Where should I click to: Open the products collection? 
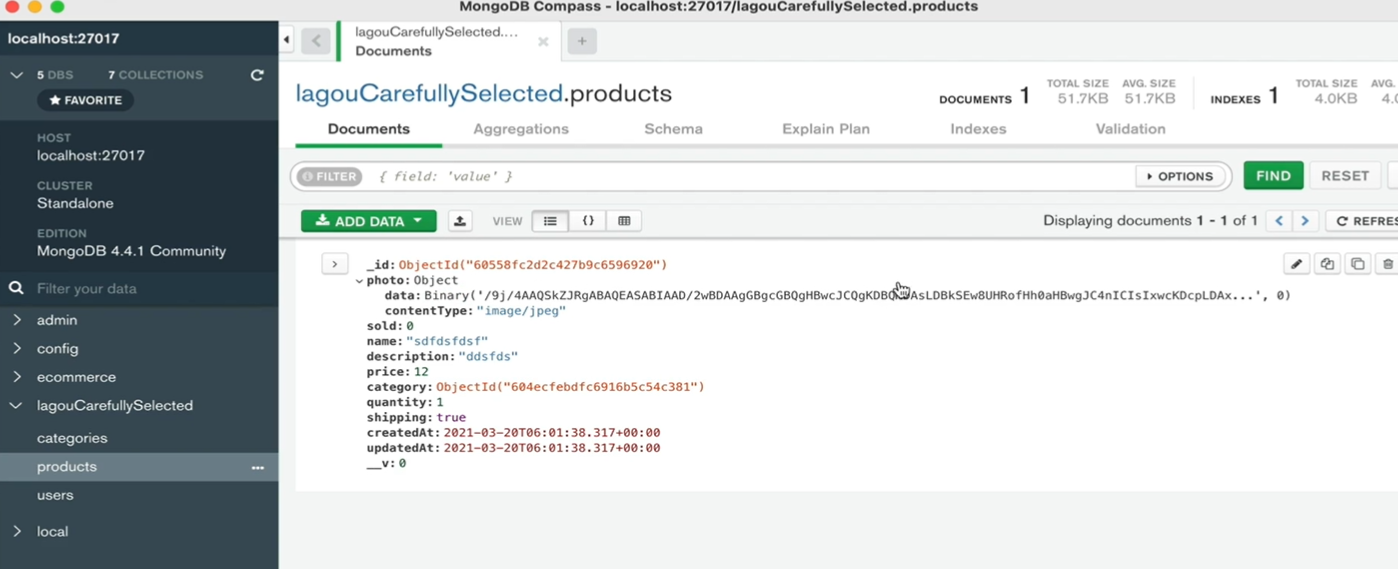pyautogui.click(x=67, y=467)
